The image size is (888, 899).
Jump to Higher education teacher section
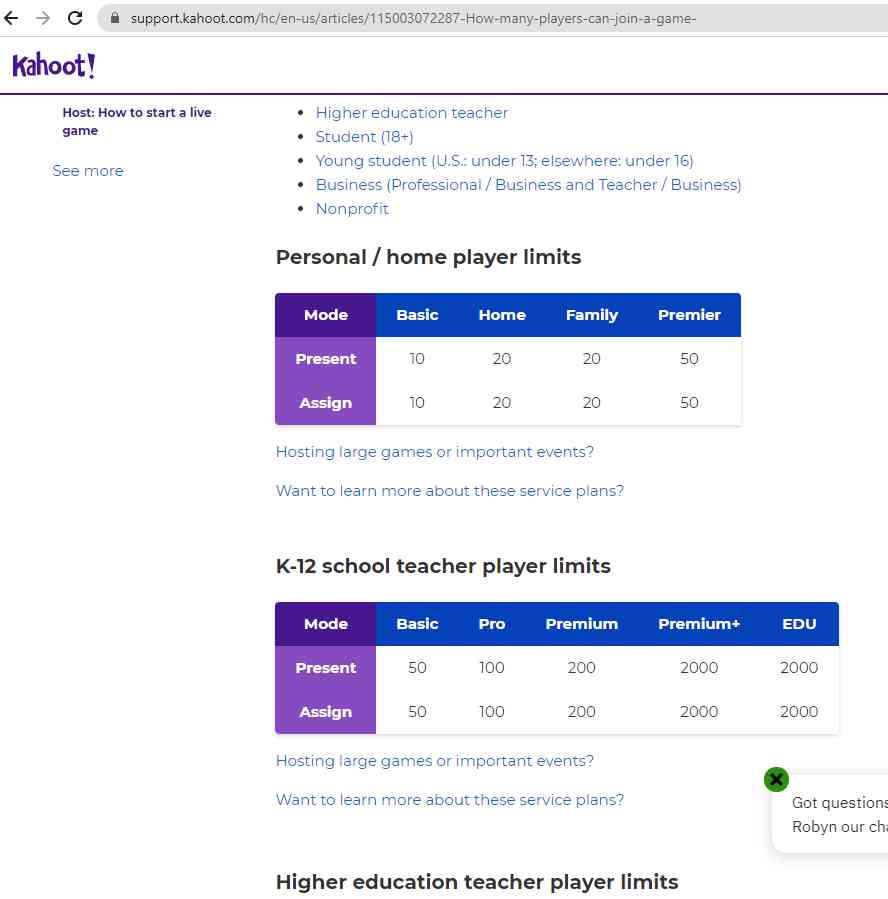[412, 113]
